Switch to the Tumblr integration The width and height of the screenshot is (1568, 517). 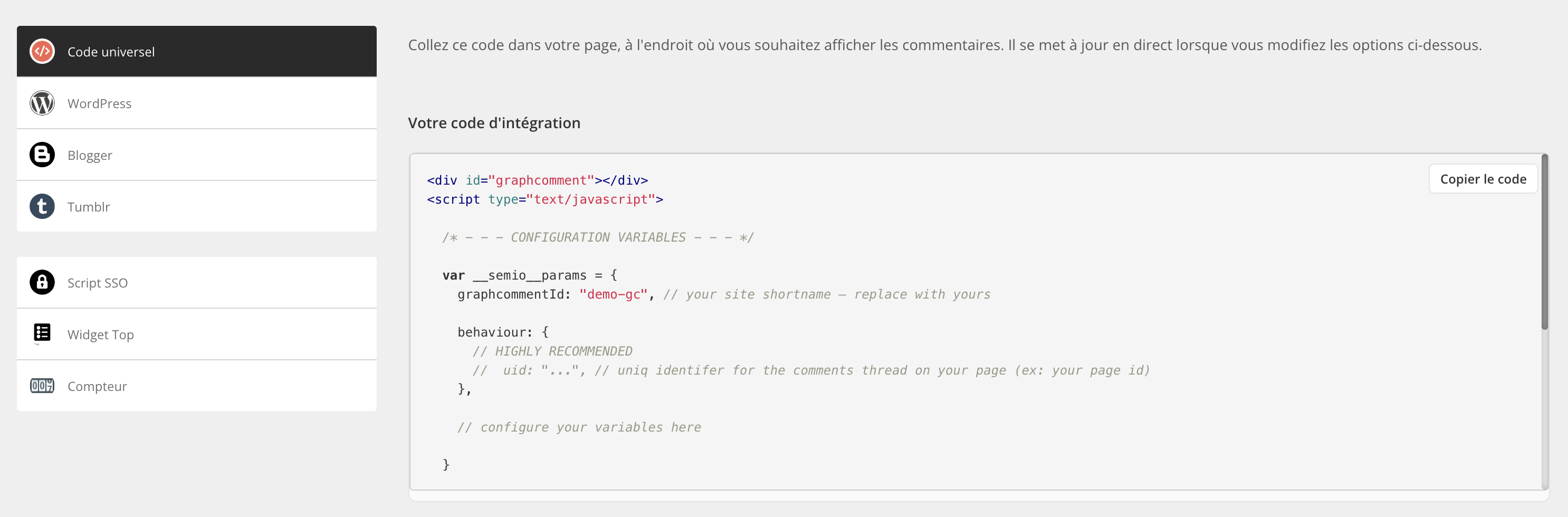point(197,206)
